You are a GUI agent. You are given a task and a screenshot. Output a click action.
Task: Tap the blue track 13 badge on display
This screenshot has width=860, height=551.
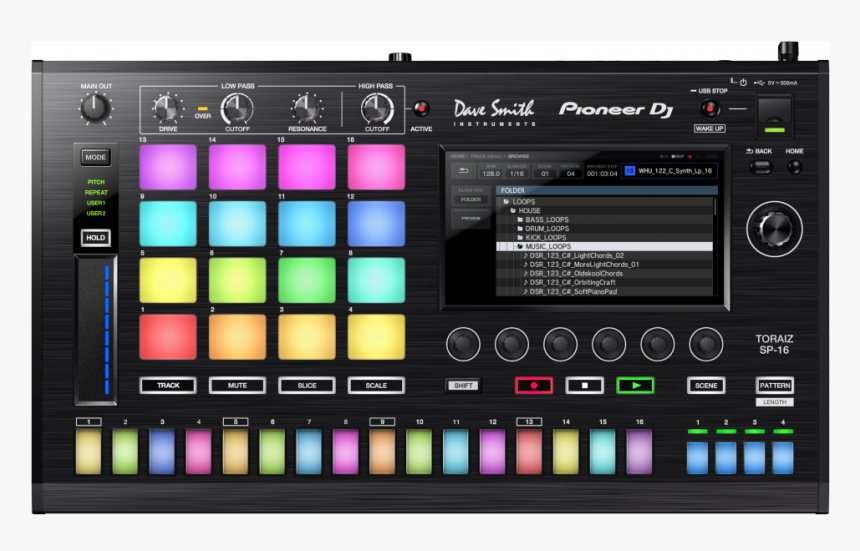click(x=630, y=171)
